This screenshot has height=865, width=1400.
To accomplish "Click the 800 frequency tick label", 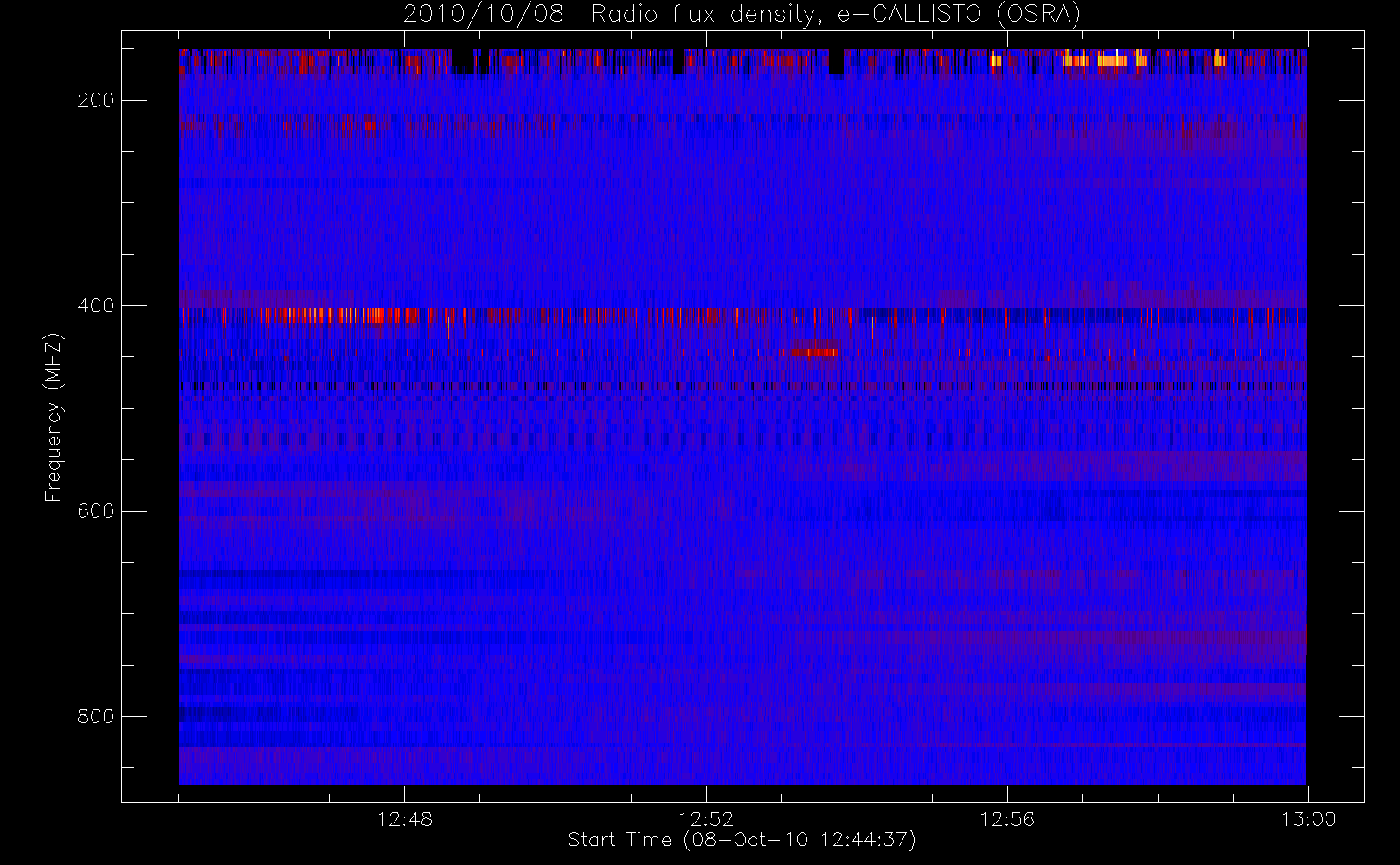I will point(95,716).
